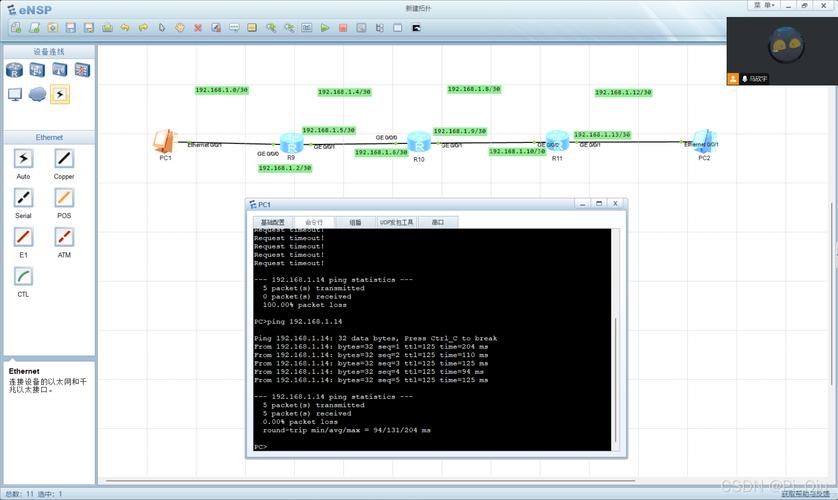Open the UDP发包工具 tab

(x=396, y=222)
